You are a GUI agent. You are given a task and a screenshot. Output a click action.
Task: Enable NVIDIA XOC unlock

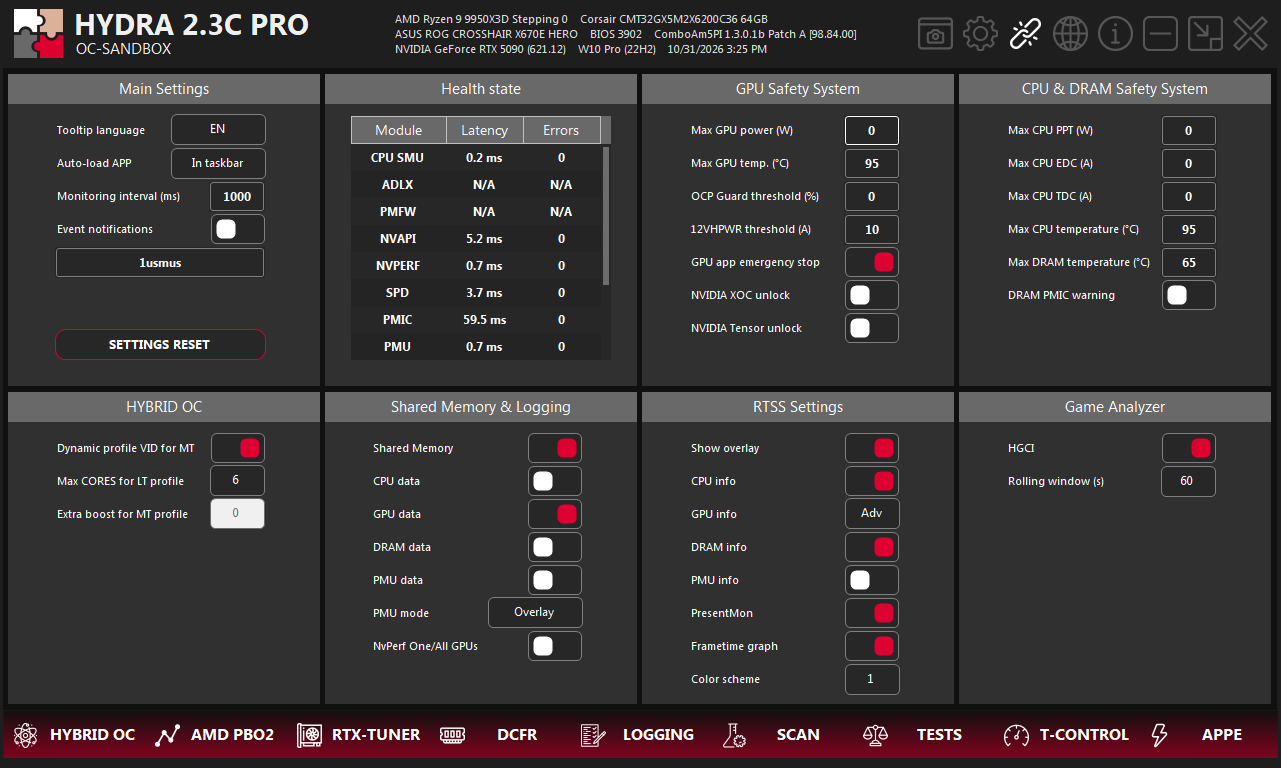[x=872, y=295]
